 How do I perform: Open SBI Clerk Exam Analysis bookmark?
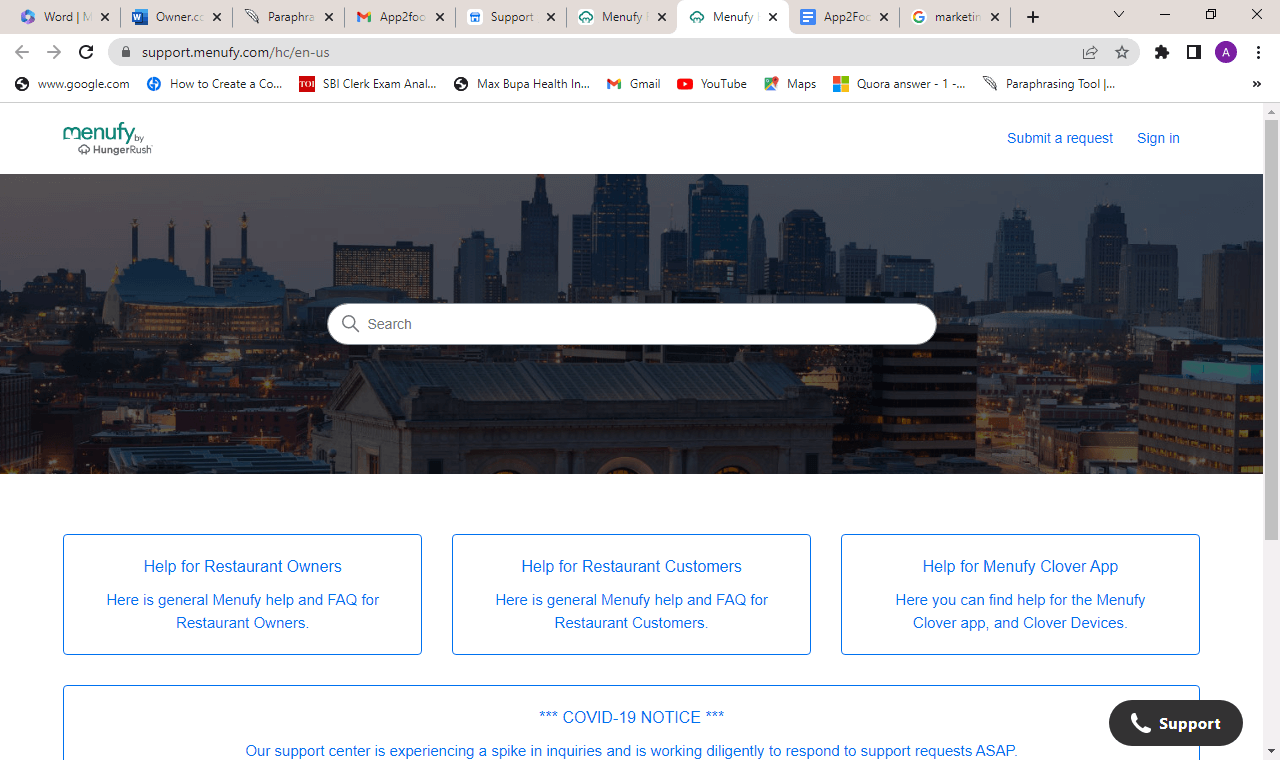pyautogui.click(x=368, y=84)
